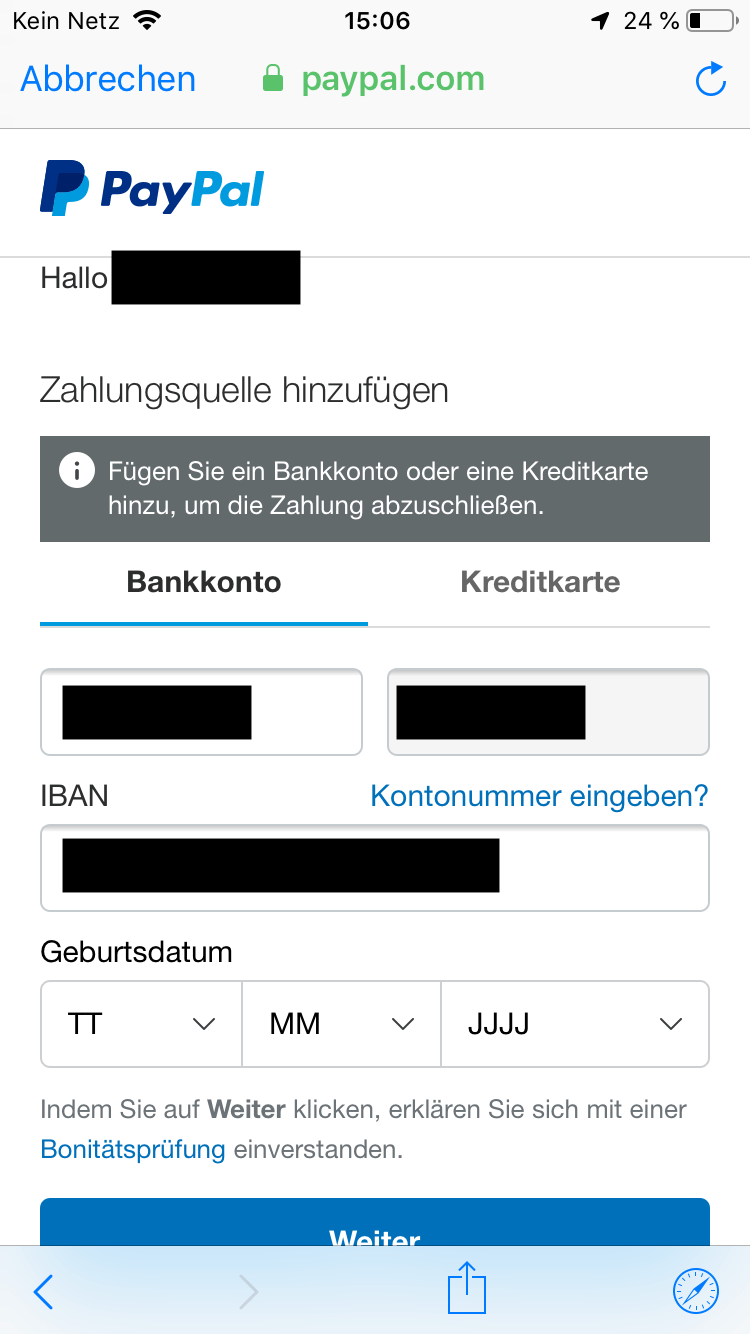The image size is (750, 1334).
Task: Tap the browser forward arrow
Action: click(x=248, y=1292)
